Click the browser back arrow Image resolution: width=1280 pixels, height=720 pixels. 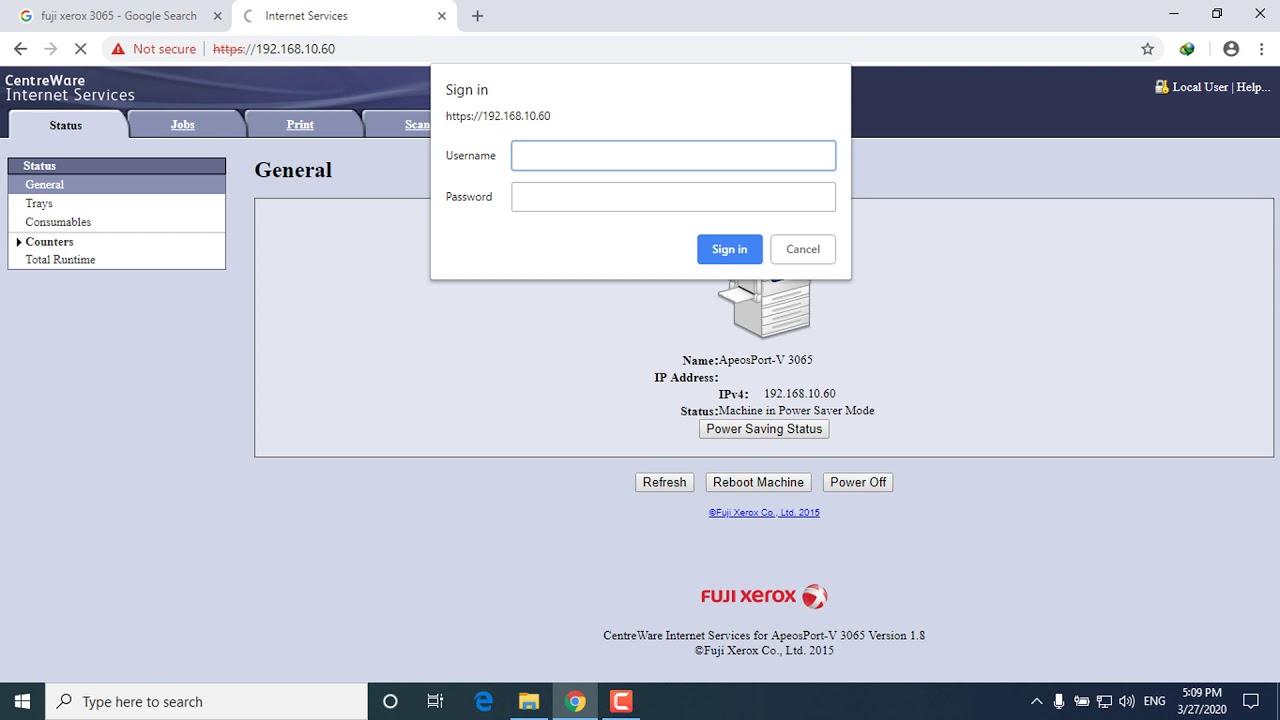[20, 48]
